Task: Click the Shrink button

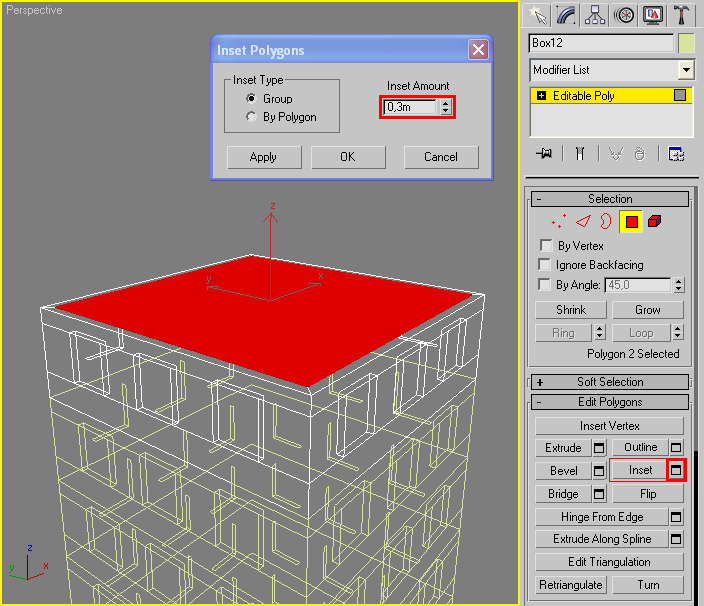Action: click(x=571, y=310)
